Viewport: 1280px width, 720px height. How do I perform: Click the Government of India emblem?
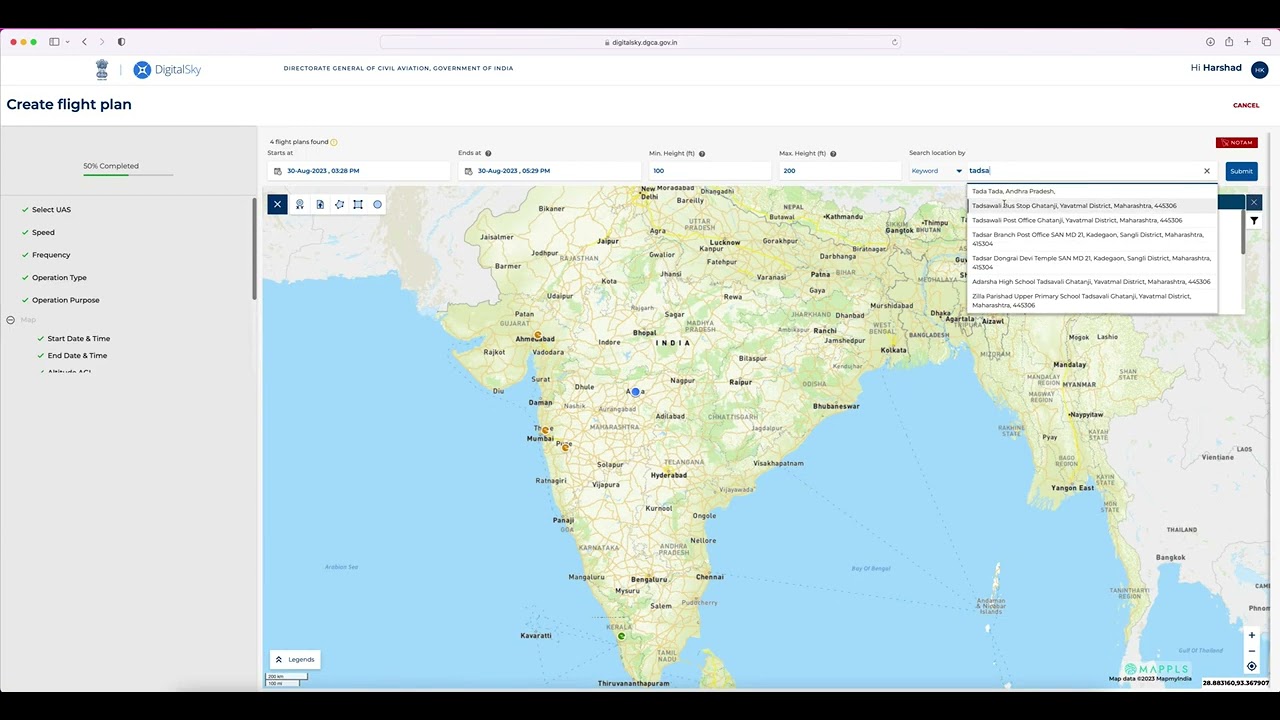(102, 69)
